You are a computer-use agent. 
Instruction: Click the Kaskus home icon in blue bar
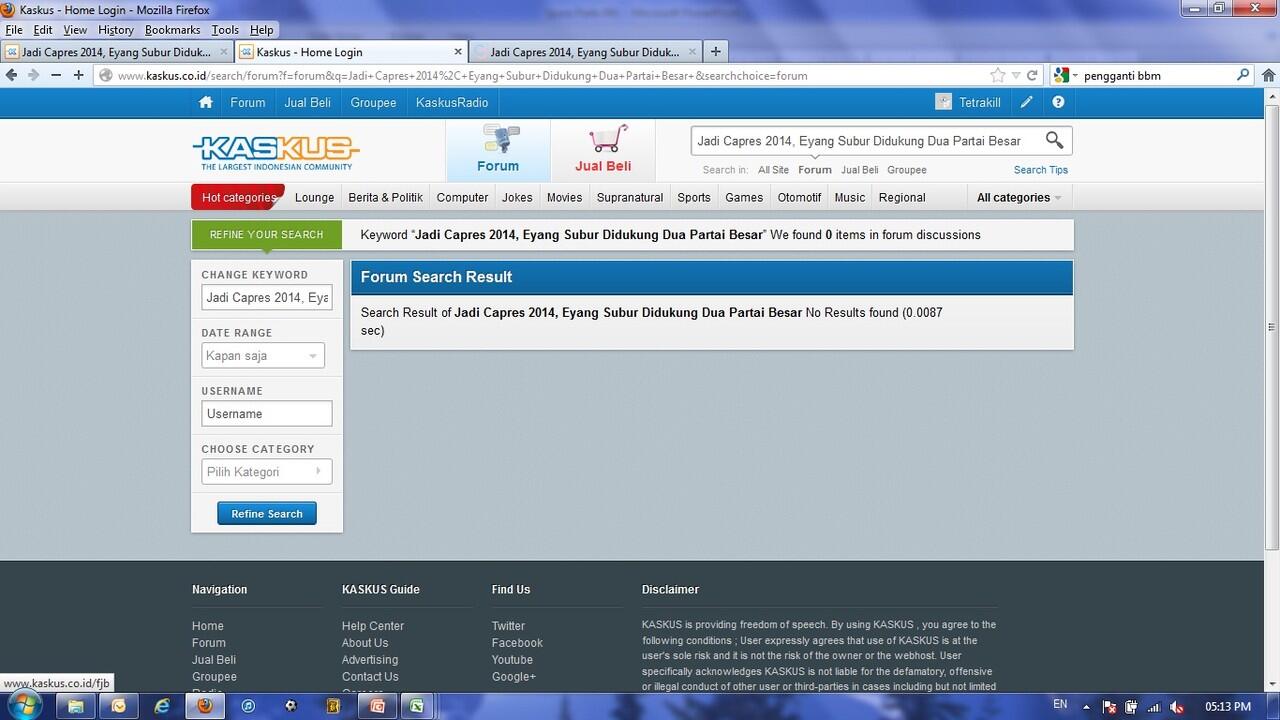[205, 102]
